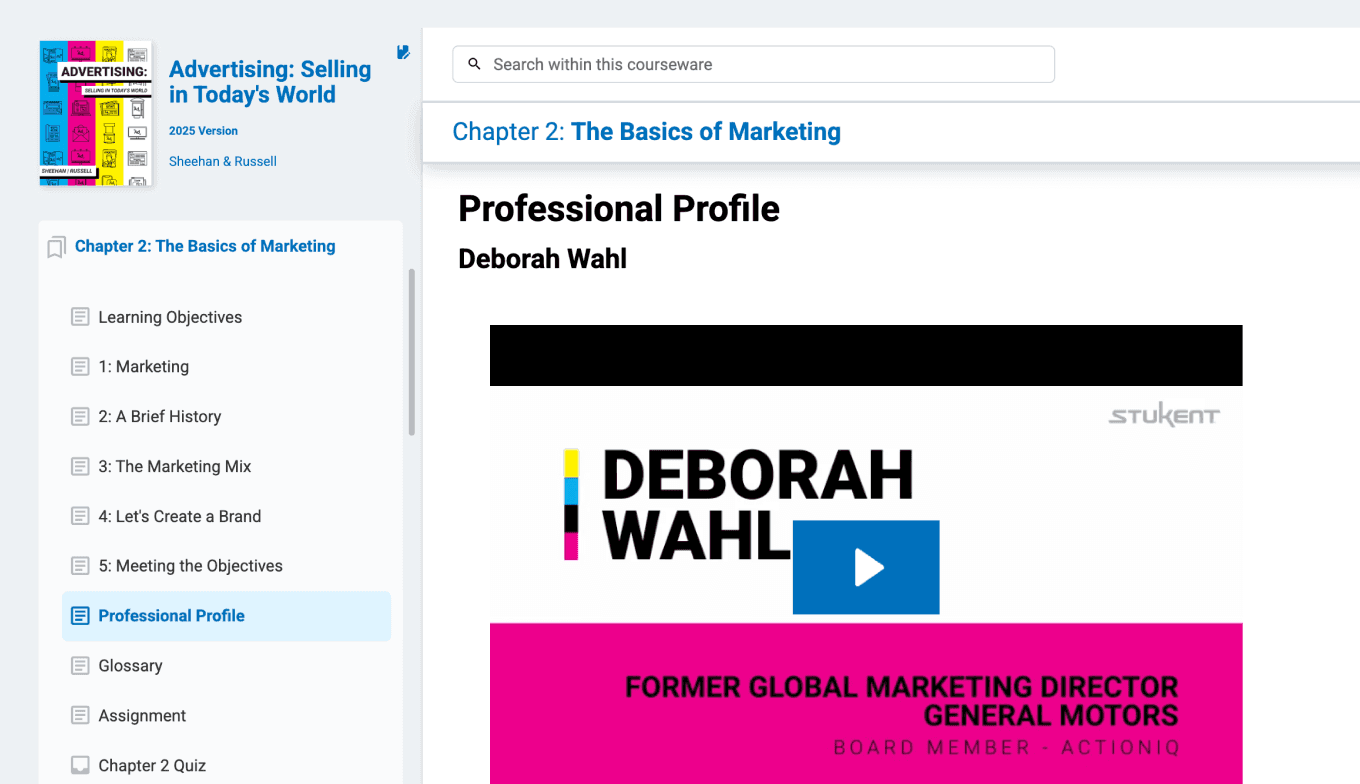
Task: Click the quiz icon beside Chapter 2 Quiz
Action: [80, 766]
